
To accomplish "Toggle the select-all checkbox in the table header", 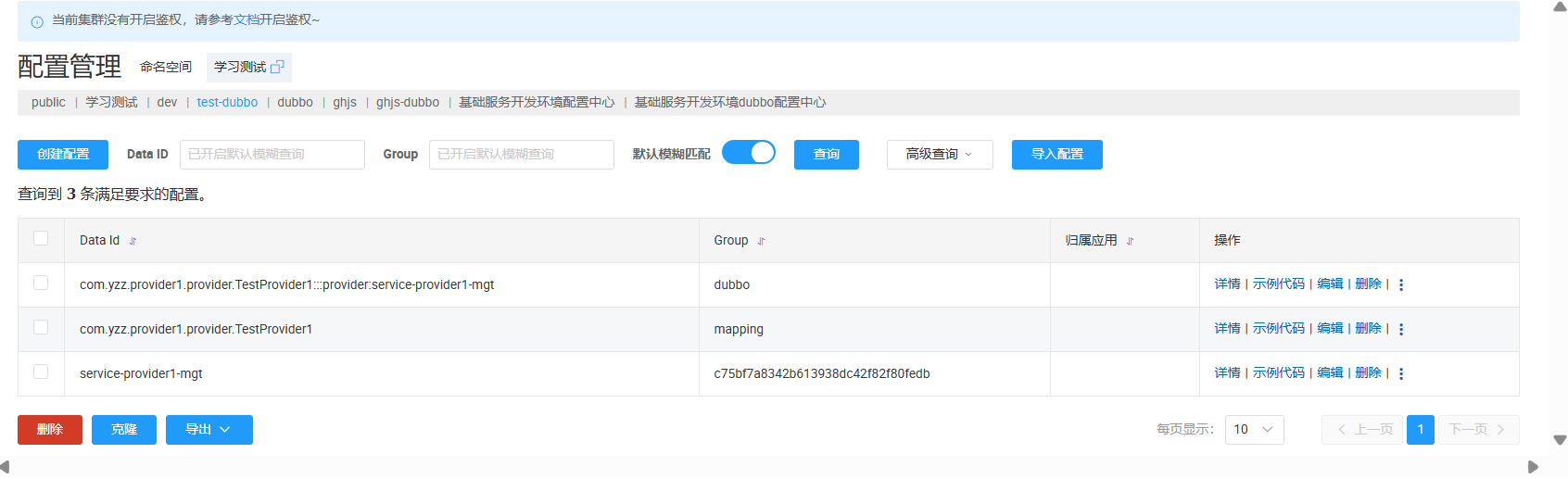I will coord(41,238).
